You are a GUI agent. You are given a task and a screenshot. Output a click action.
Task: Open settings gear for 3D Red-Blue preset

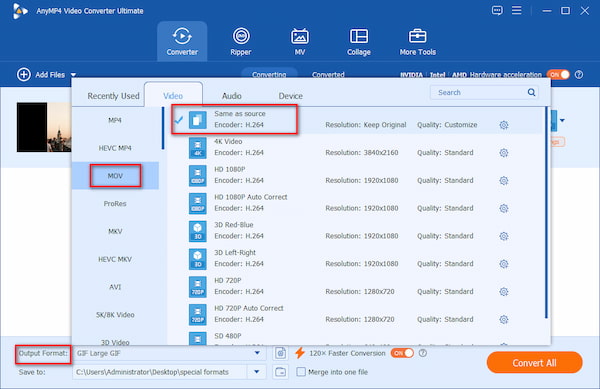click(504, 236)
